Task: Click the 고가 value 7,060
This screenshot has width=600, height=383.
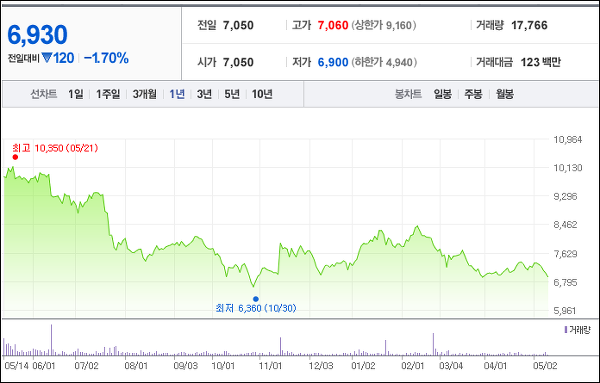Action: [333, 25]
